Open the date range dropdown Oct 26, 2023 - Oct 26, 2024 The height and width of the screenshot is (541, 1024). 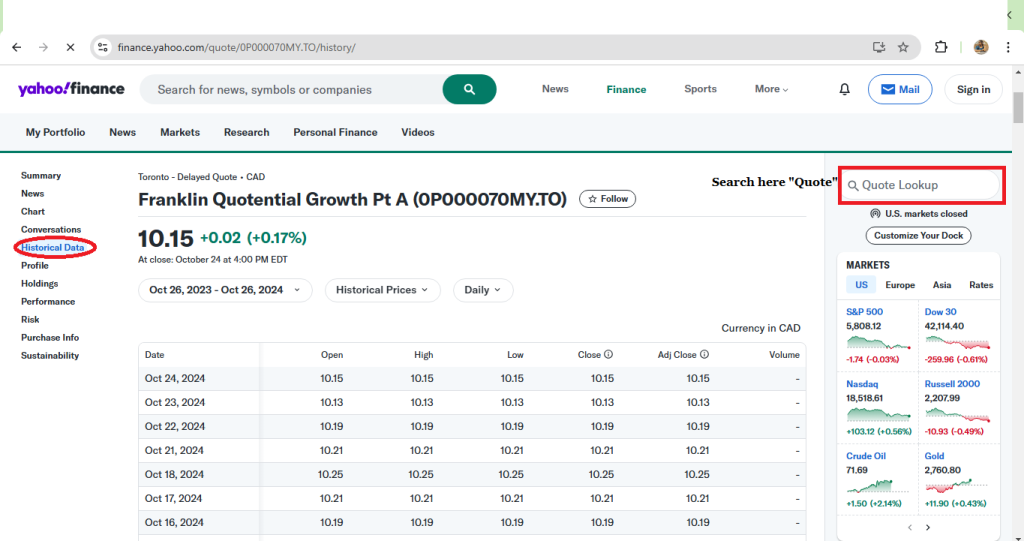225,290
